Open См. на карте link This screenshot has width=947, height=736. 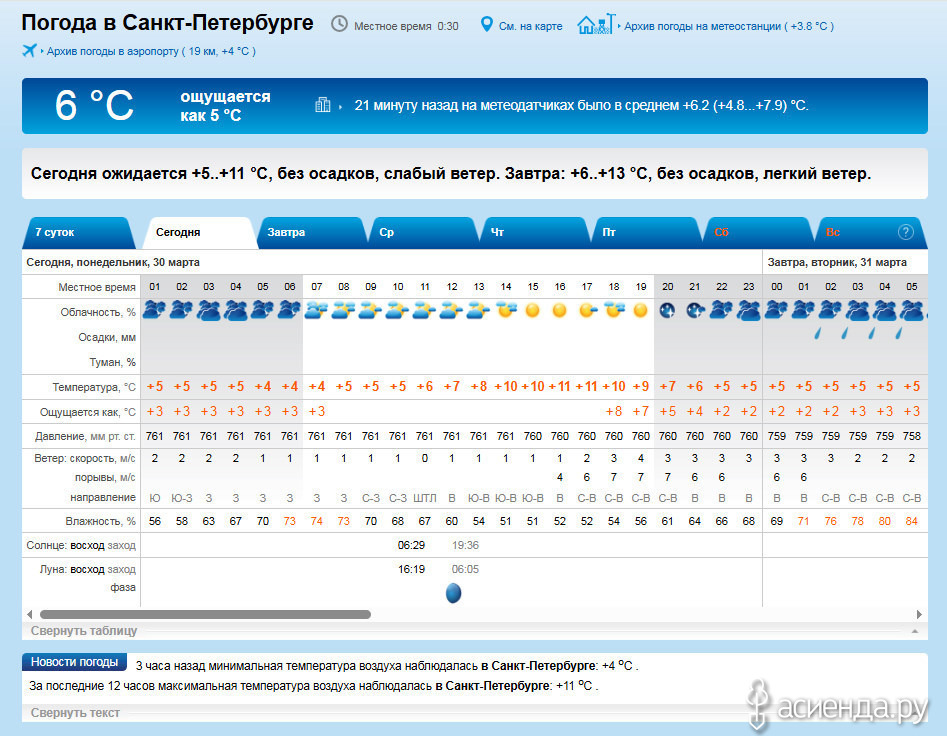[530, 26]
